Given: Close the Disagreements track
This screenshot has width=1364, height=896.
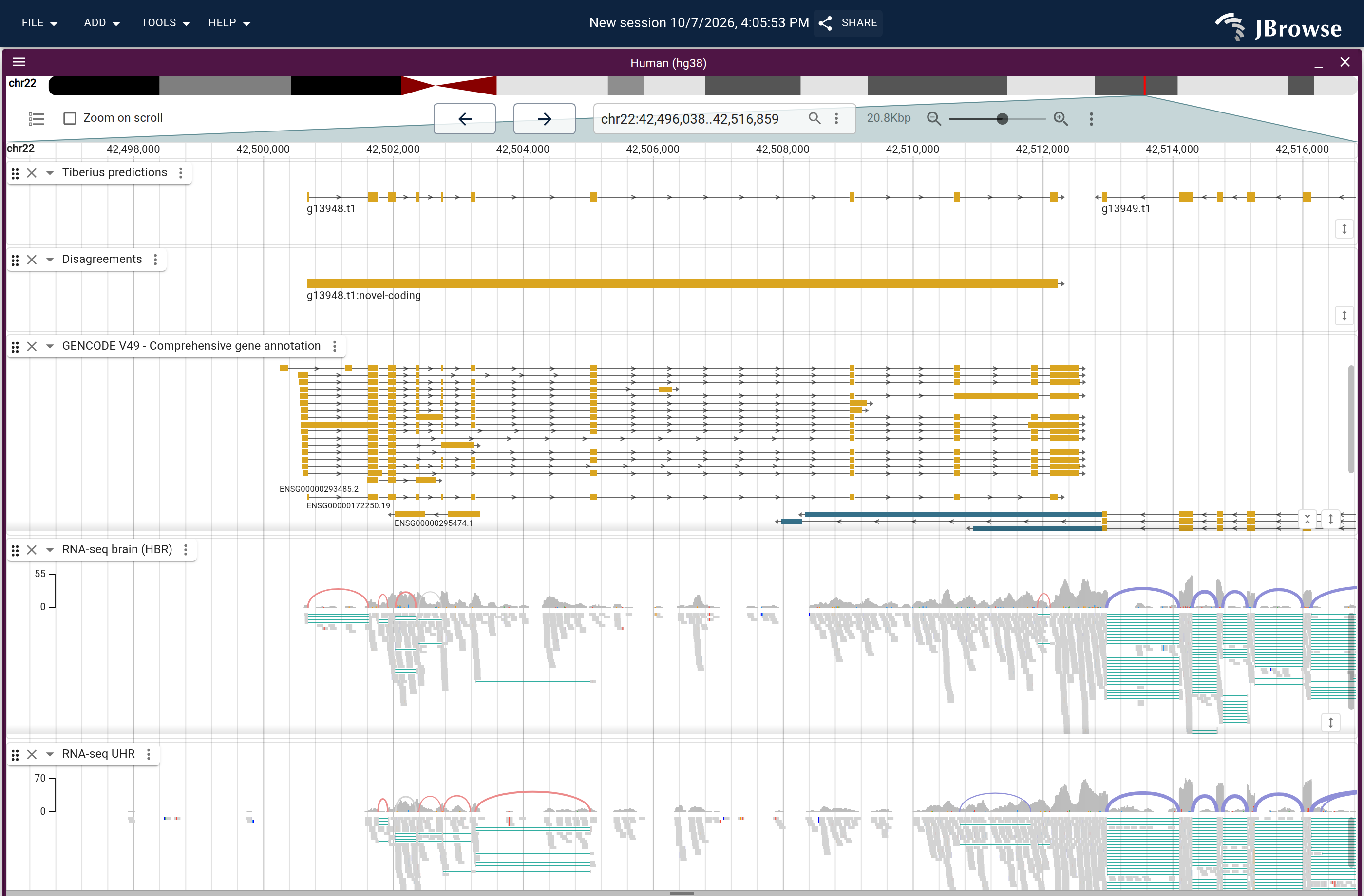Looking at the screenshot, I should tap(32, 260).
